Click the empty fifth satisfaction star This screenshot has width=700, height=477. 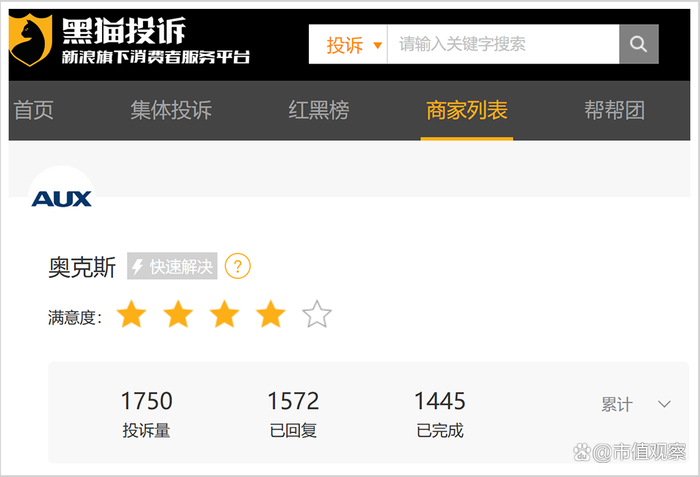(317, 314)
